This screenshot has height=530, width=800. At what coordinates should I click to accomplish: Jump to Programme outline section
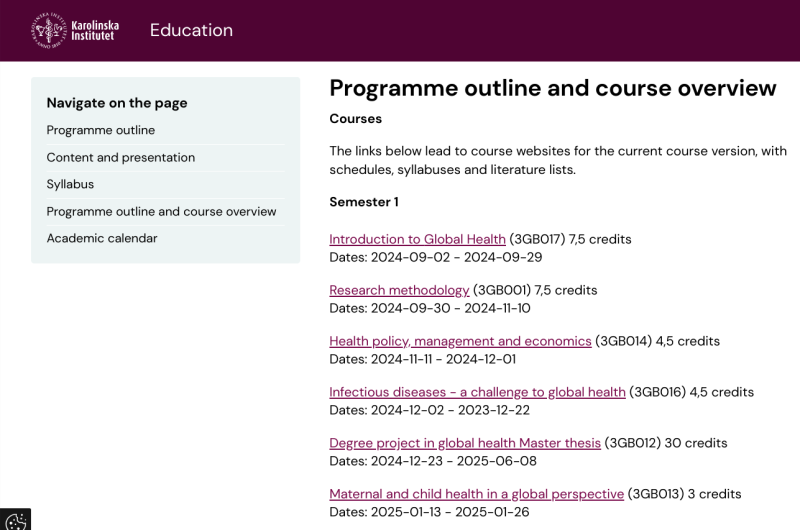coord(101,130)
